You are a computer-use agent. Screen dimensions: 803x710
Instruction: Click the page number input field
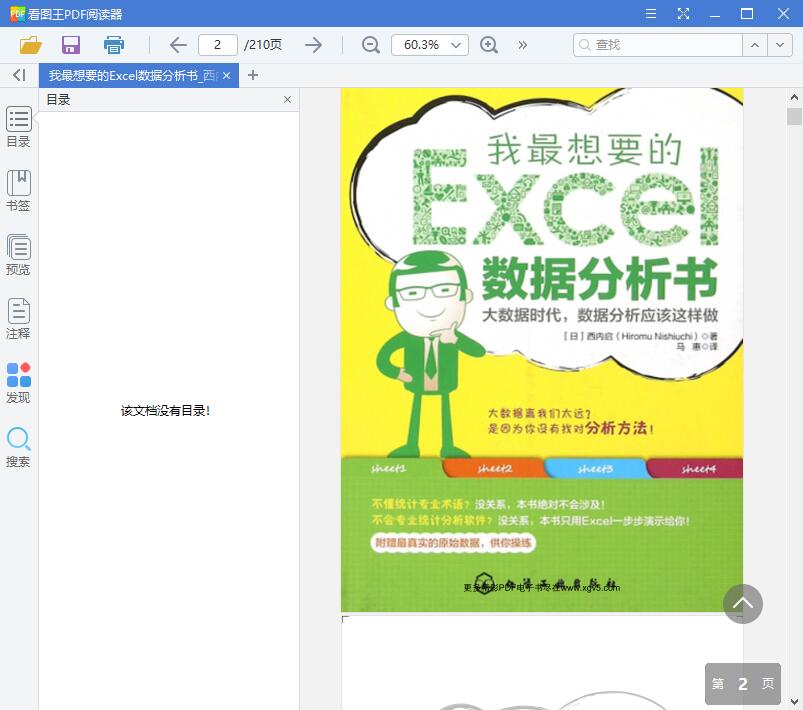pyautogui.click(x=218, y=45)
